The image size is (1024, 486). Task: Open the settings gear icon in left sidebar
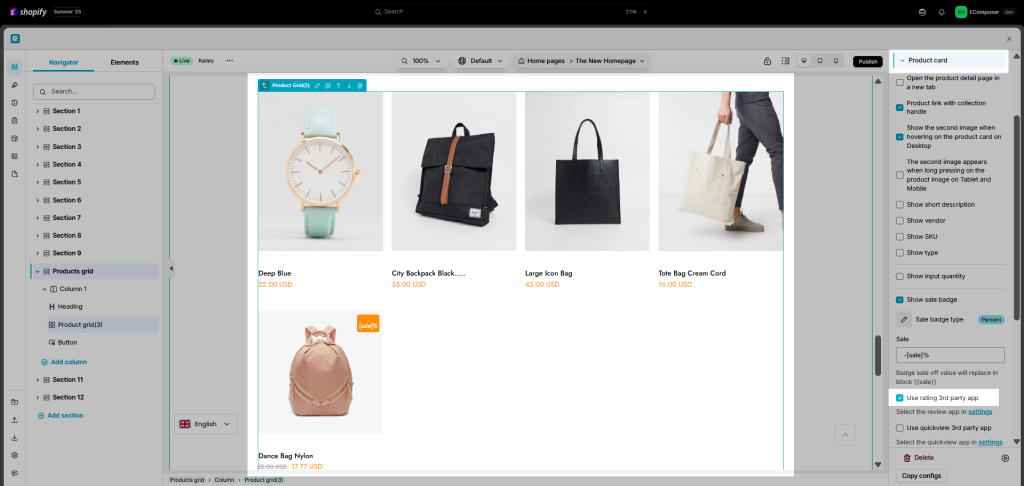tap(15, 455)
